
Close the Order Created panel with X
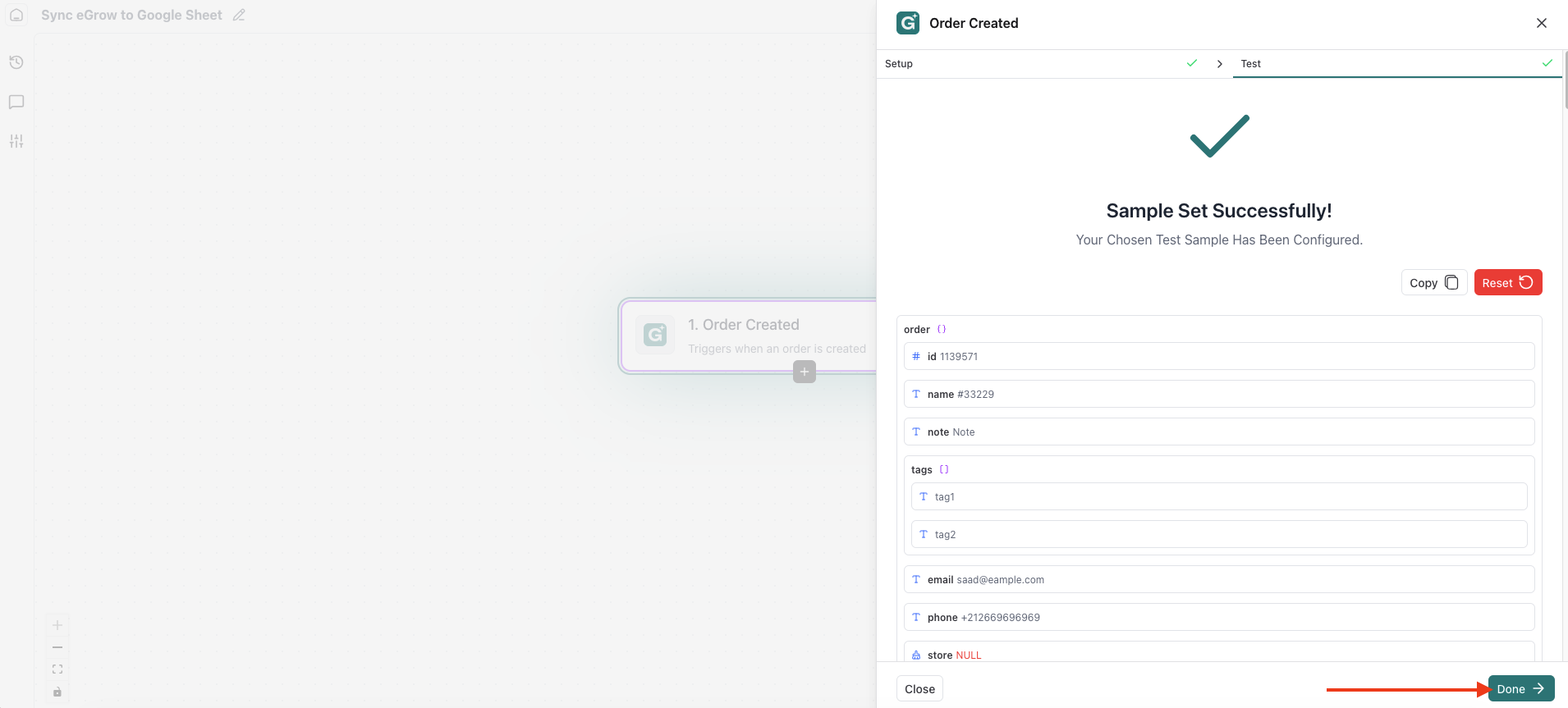pos(1542,23)
